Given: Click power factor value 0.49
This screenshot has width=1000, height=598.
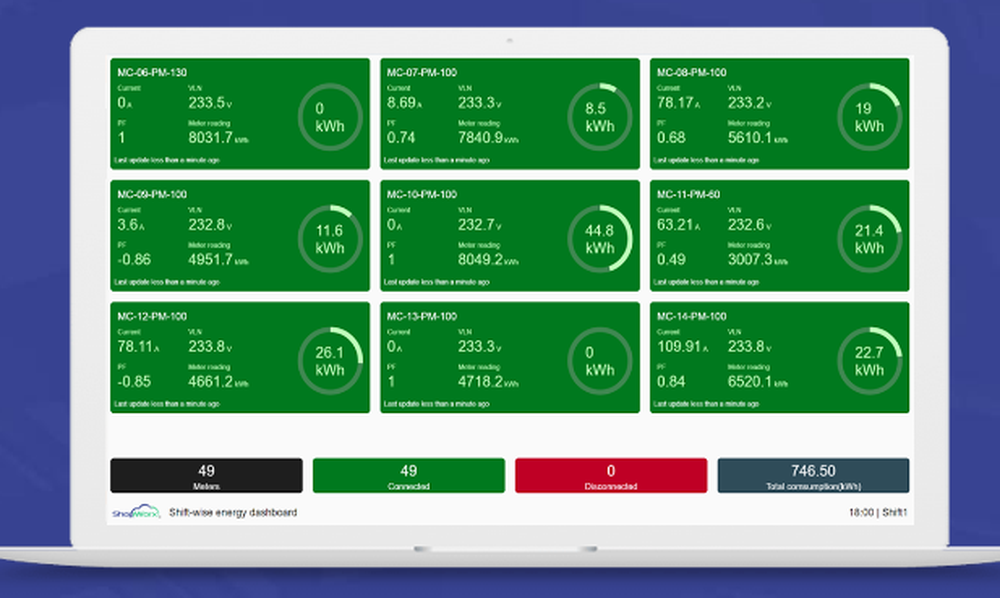Looking at the screenshot, I should tap(671, 259).
